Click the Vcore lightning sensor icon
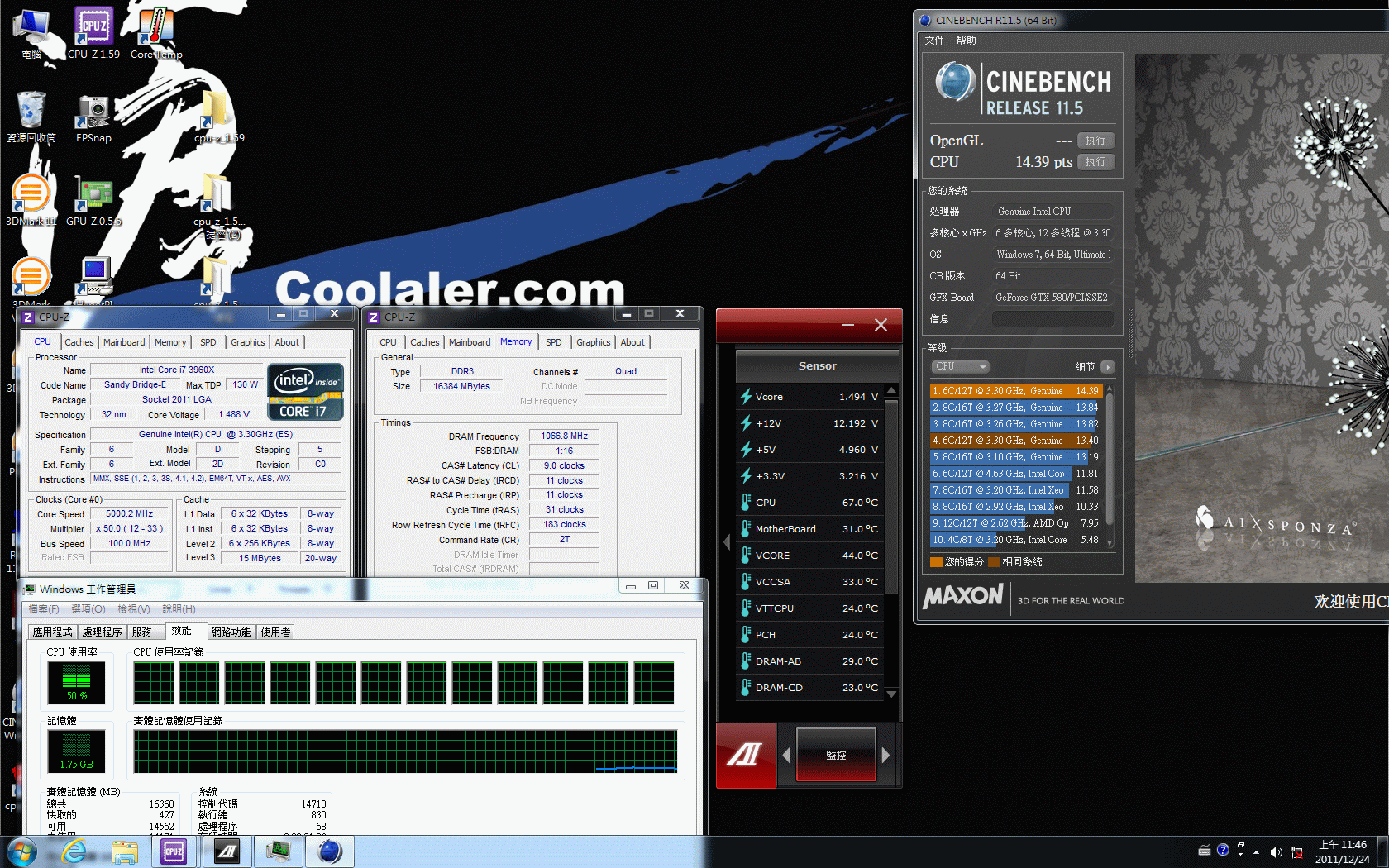Viewport: 1389px width, 868px height. tap(746, 397)
